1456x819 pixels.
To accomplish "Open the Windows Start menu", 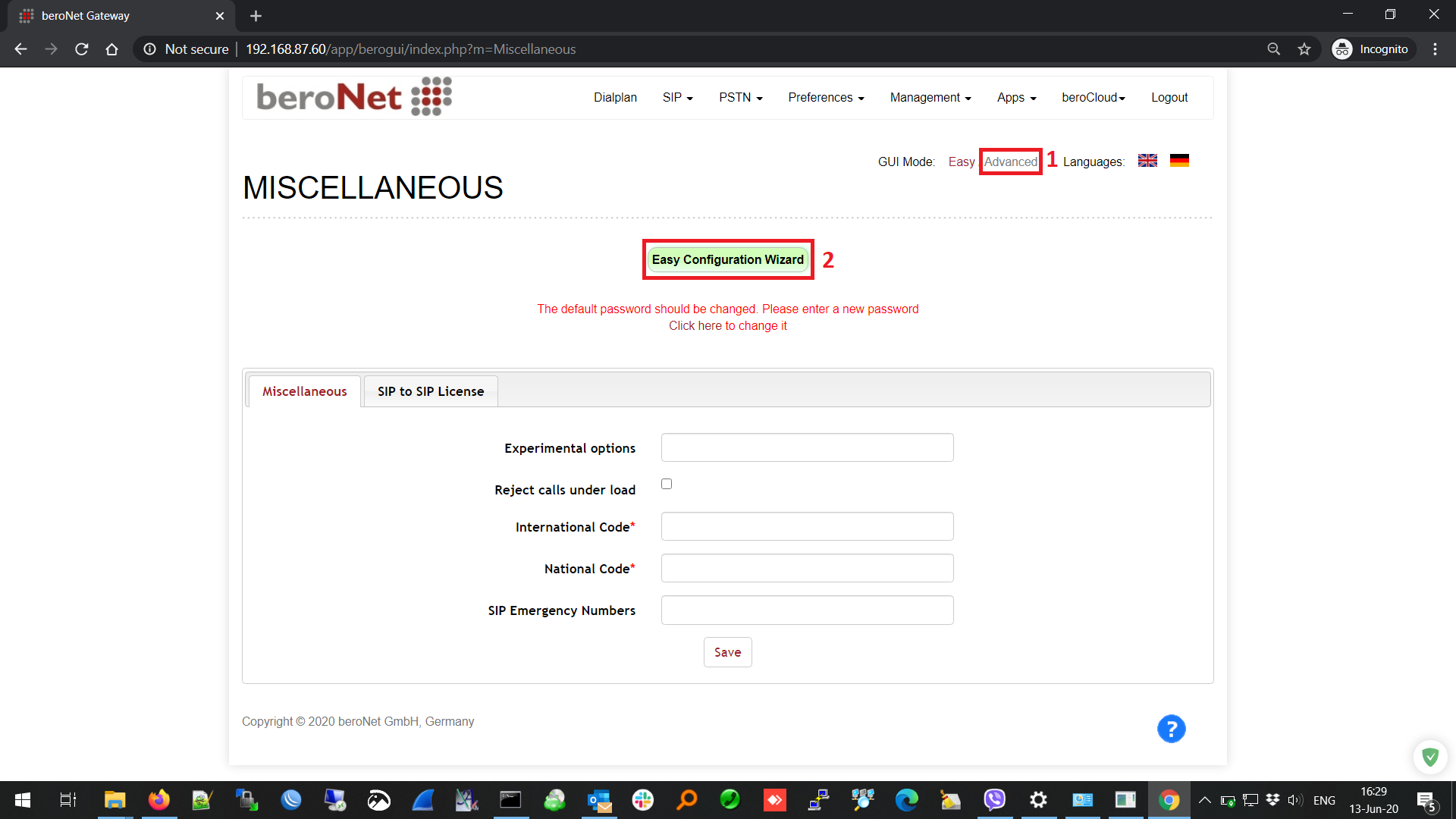I will [23, 800].
